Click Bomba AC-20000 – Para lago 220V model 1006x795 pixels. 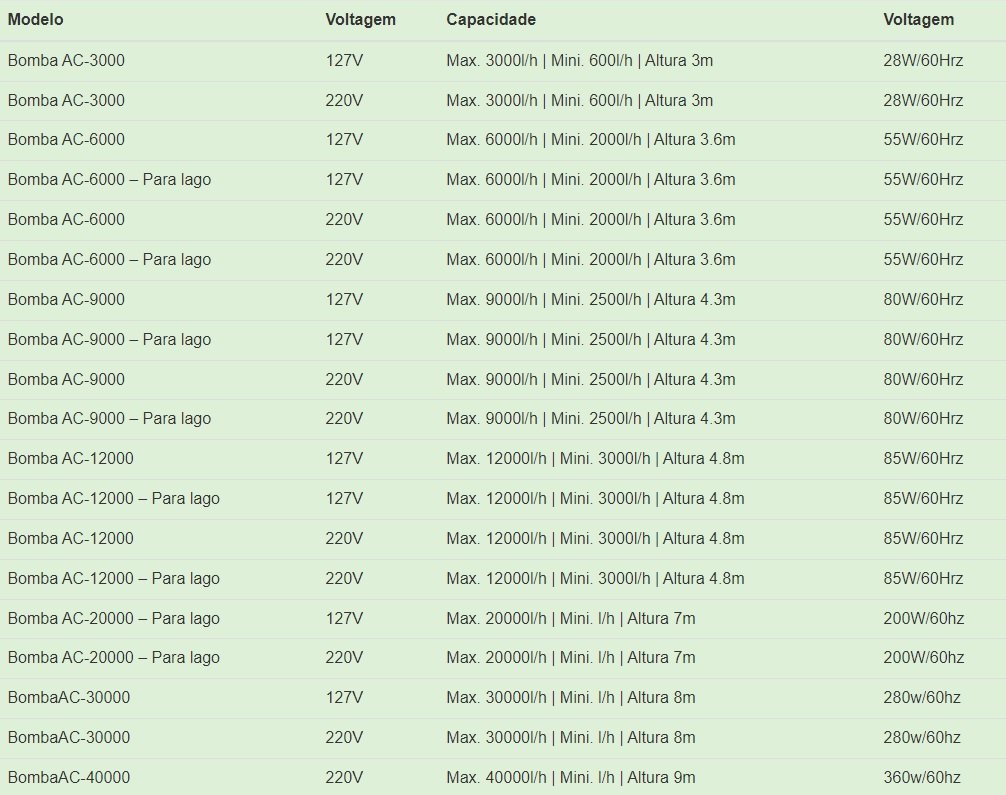pyautogui.click(x=114, y=658)
